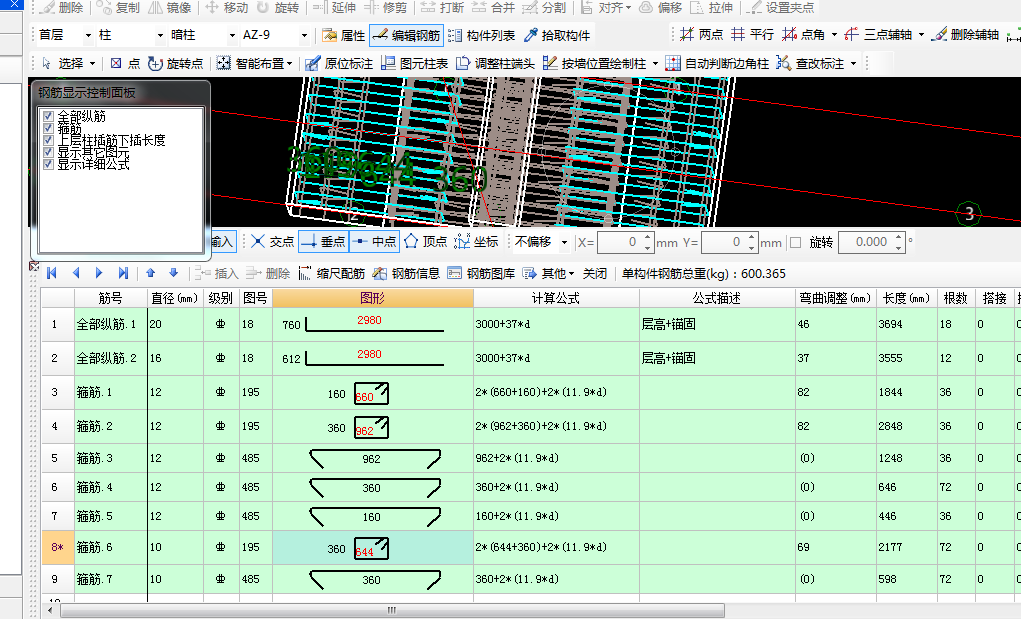The height and width of the screenshot is (619, 1021).
Task: Click the horizontal scrollbar of rebar table
Action: click(x=392, y=611)
